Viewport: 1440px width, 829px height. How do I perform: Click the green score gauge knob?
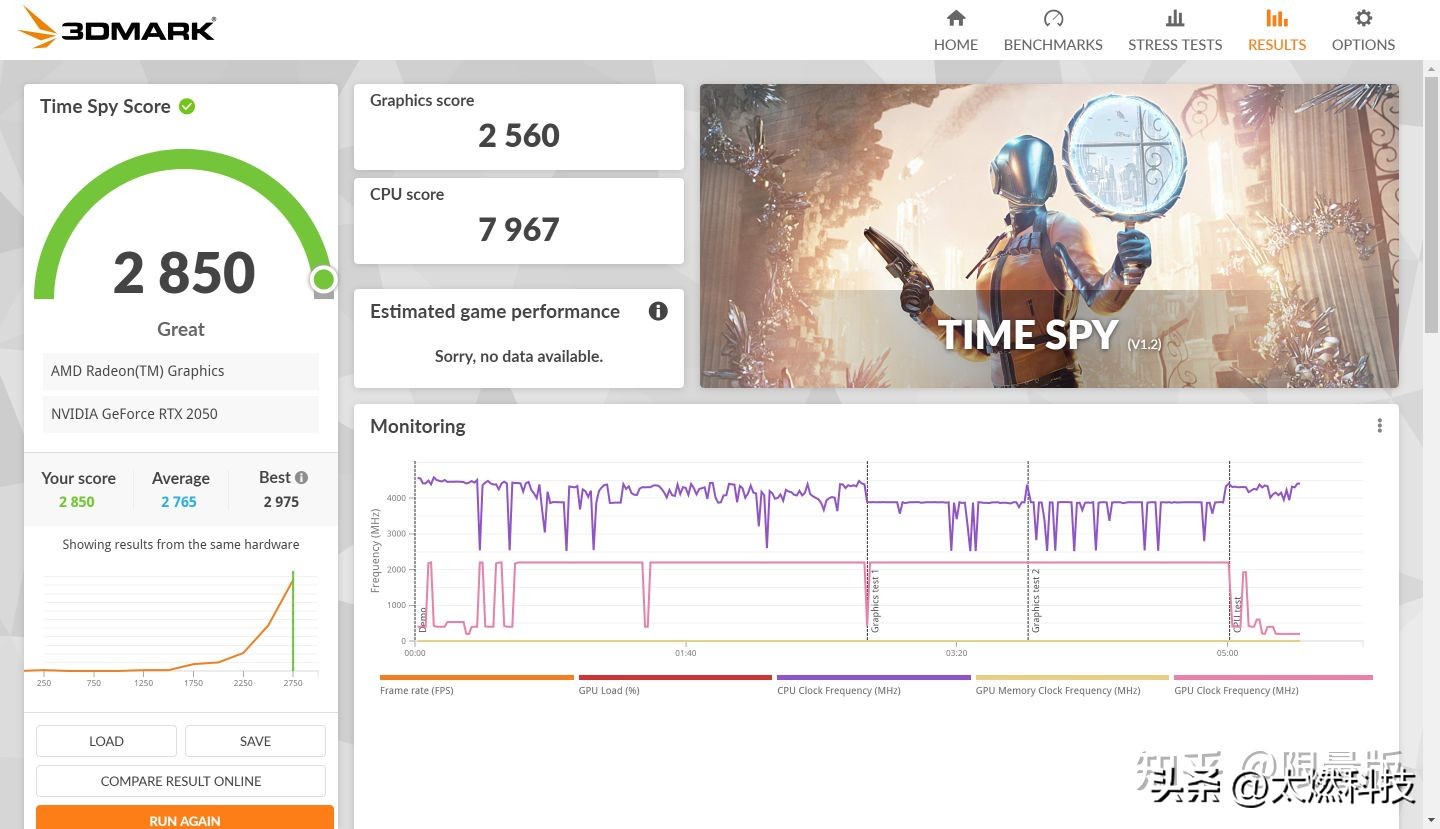pyautogui.click(x=323, y=278)
